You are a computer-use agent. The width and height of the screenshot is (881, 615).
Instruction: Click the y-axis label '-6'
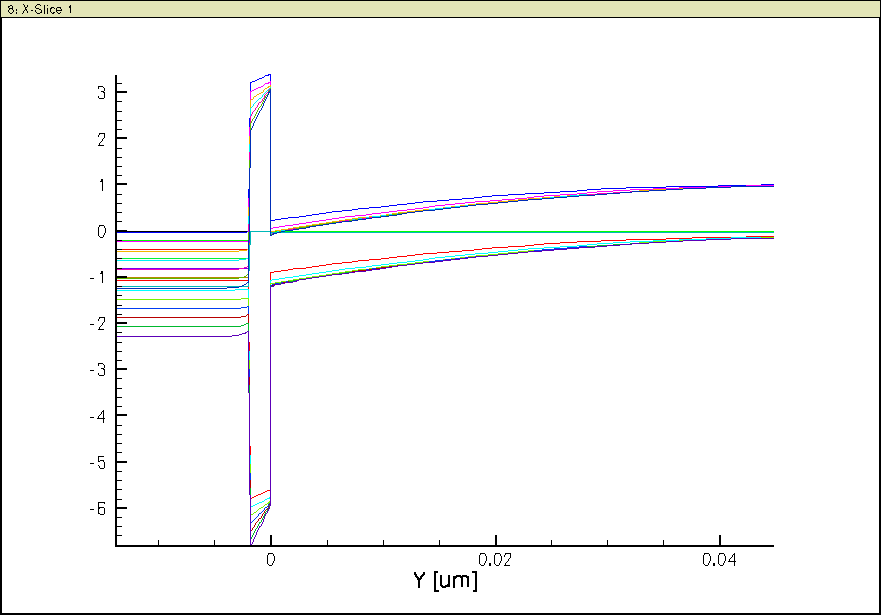pos(98,509)
